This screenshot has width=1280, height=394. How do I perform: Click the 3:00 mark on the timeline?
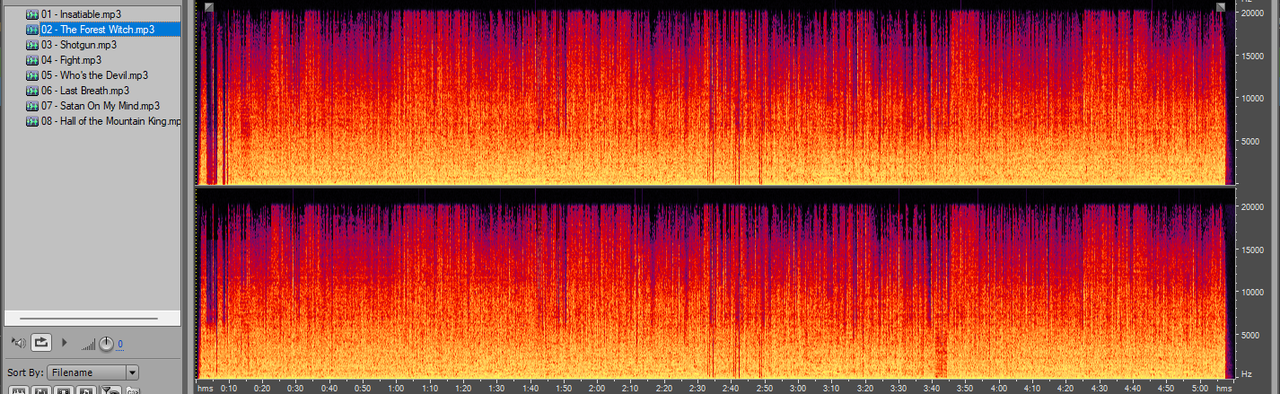[797, 388]
